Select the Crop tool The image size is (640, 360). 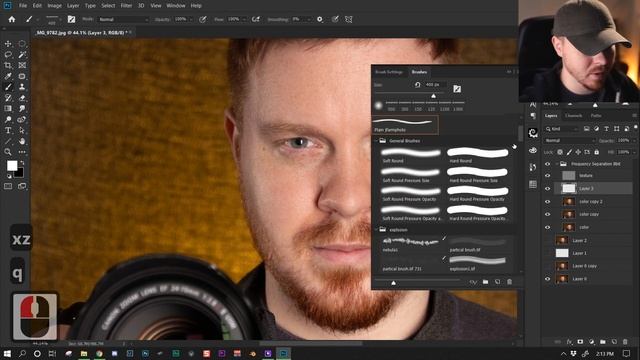(x=8, y=65)
